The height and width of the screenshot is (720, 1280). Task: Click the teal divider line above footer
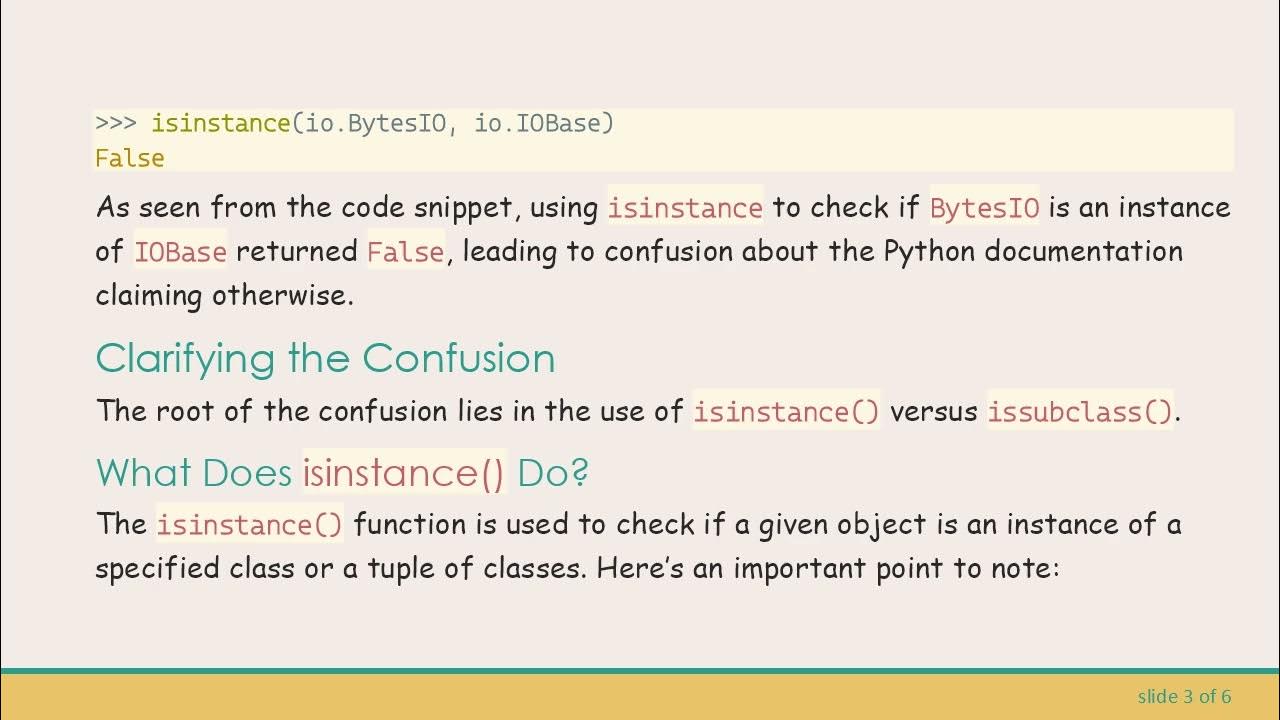[x=640, y=671]
